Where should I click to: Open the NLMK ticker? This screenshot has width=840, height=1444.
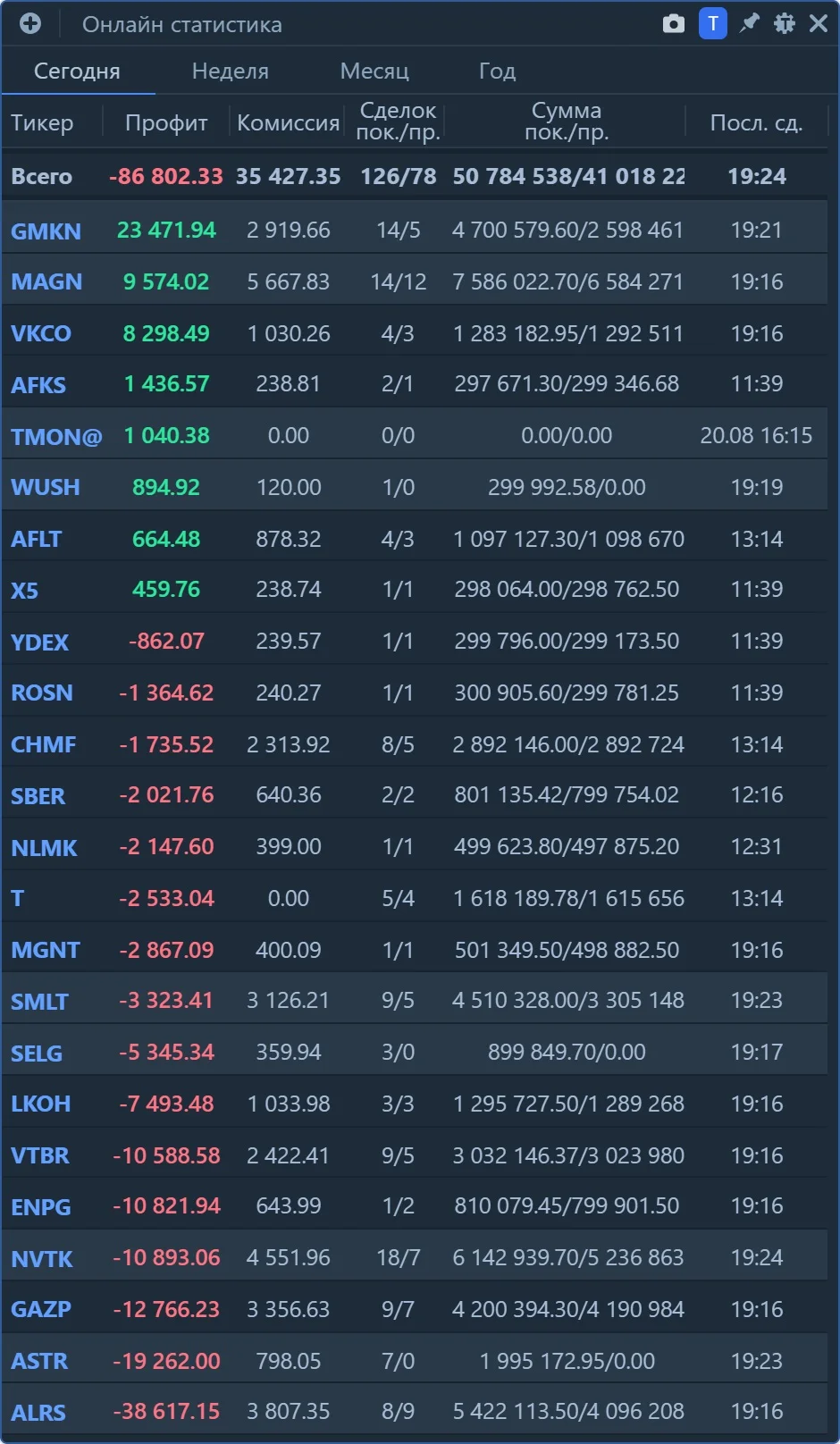click(44, 848)
